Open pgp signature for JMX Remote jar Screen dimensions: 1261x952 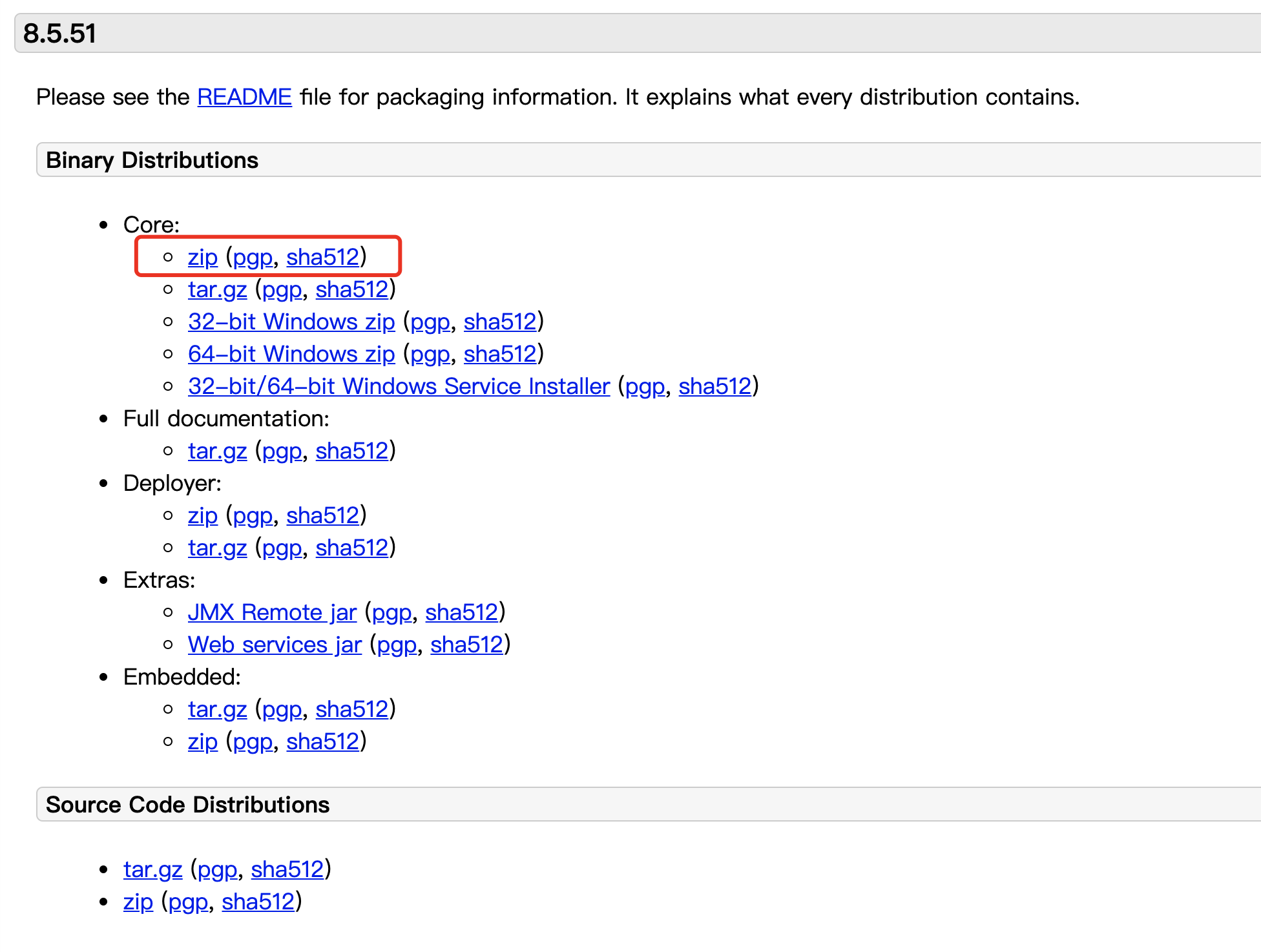point(391,612)
